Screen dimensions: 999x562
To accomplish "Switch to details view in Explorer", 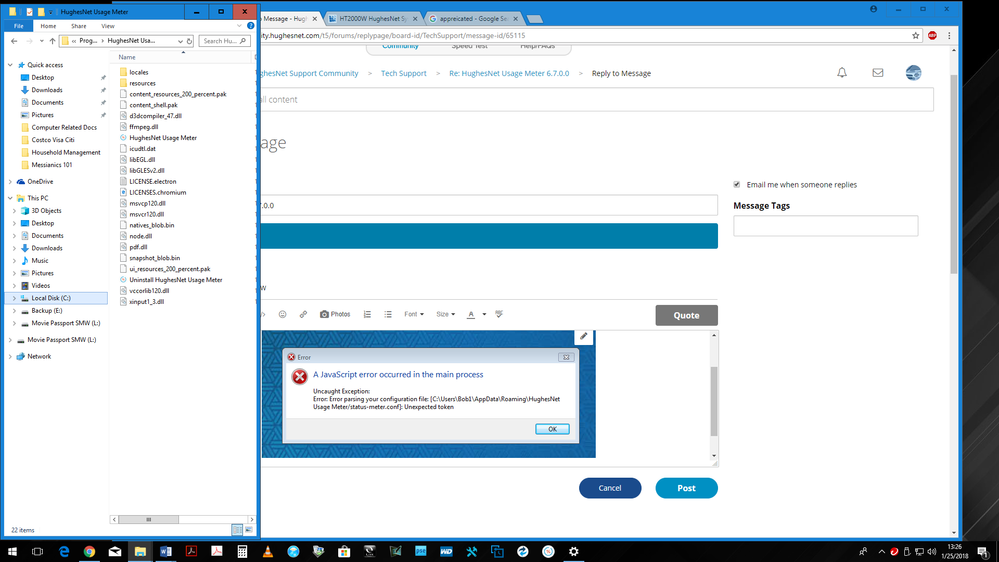I will 237,529.
